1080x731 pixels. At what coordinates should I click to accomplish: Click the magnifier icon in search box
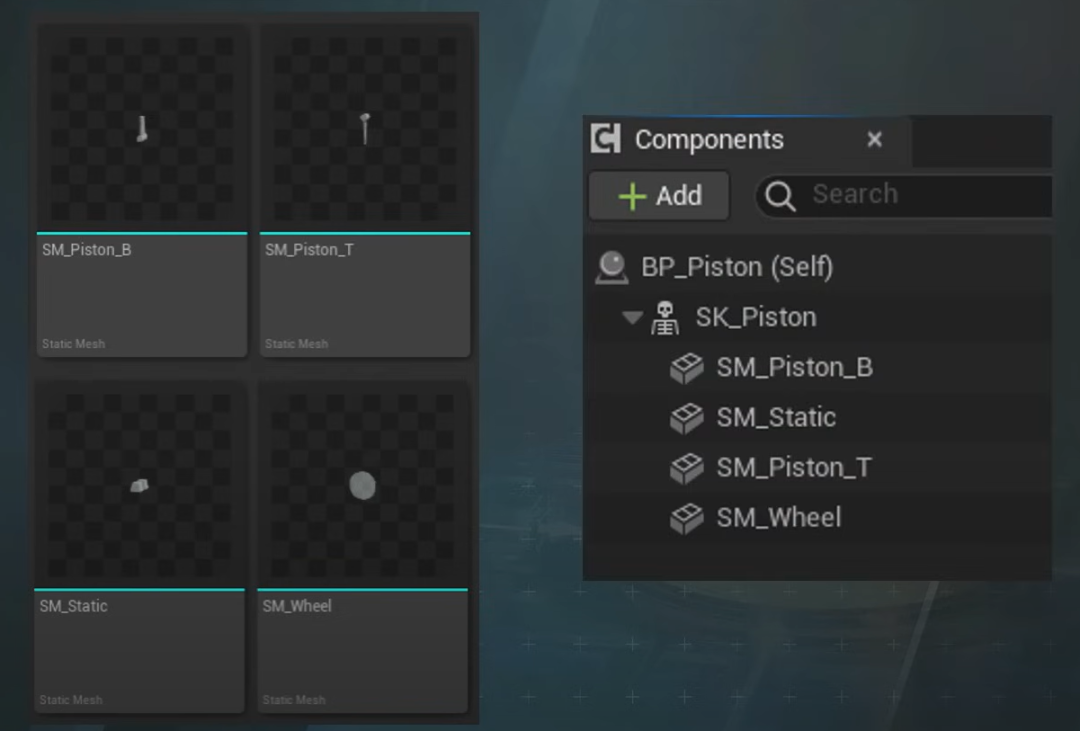[780, 196]
